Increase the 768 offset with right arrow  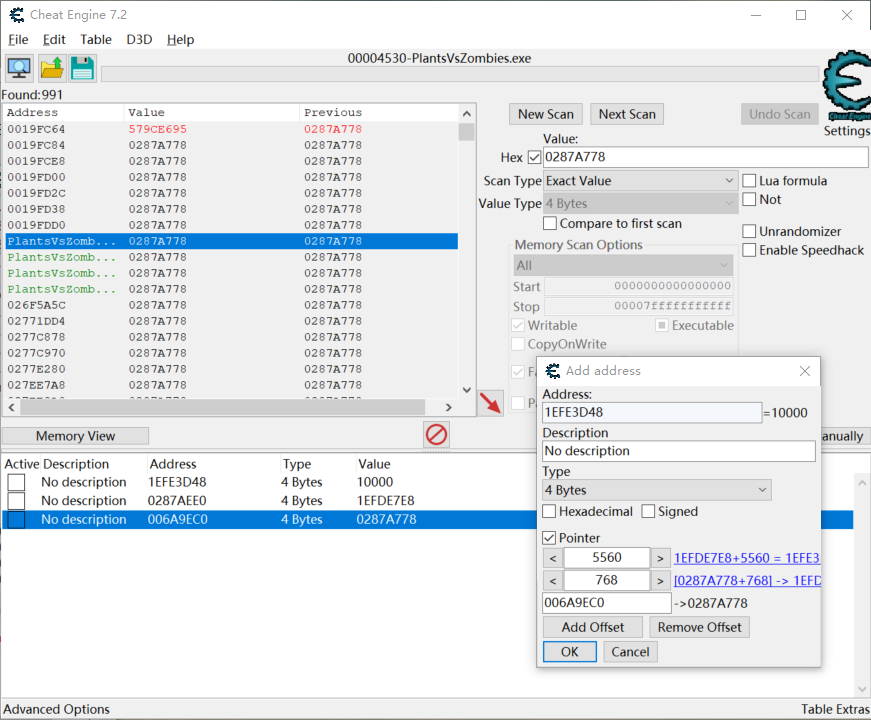click(660, 581)
